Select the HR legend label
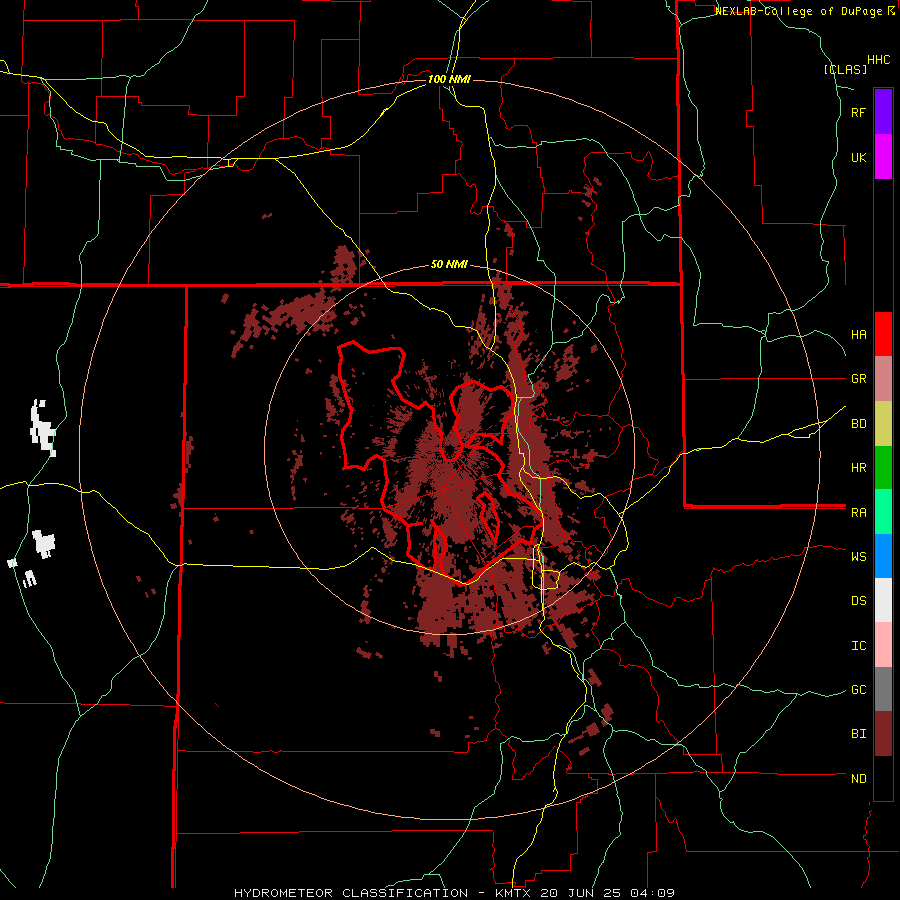Image resolution: width=900 pixels, height=900 pixels. click(859, 468)
